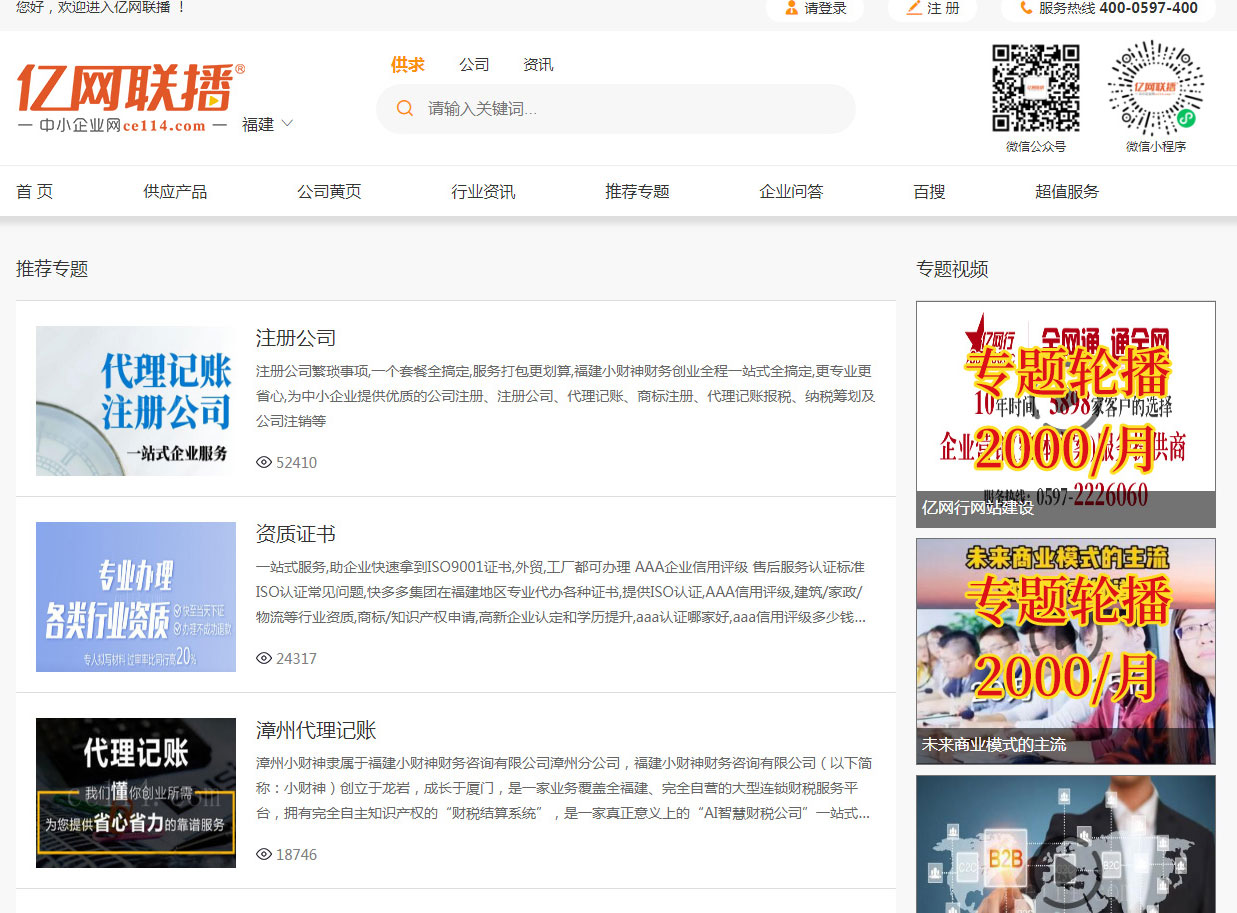This screenshot has width=1237, height=913.
Task: Click the 微信小程序 code image
Action: click(x=1155, y=88)
